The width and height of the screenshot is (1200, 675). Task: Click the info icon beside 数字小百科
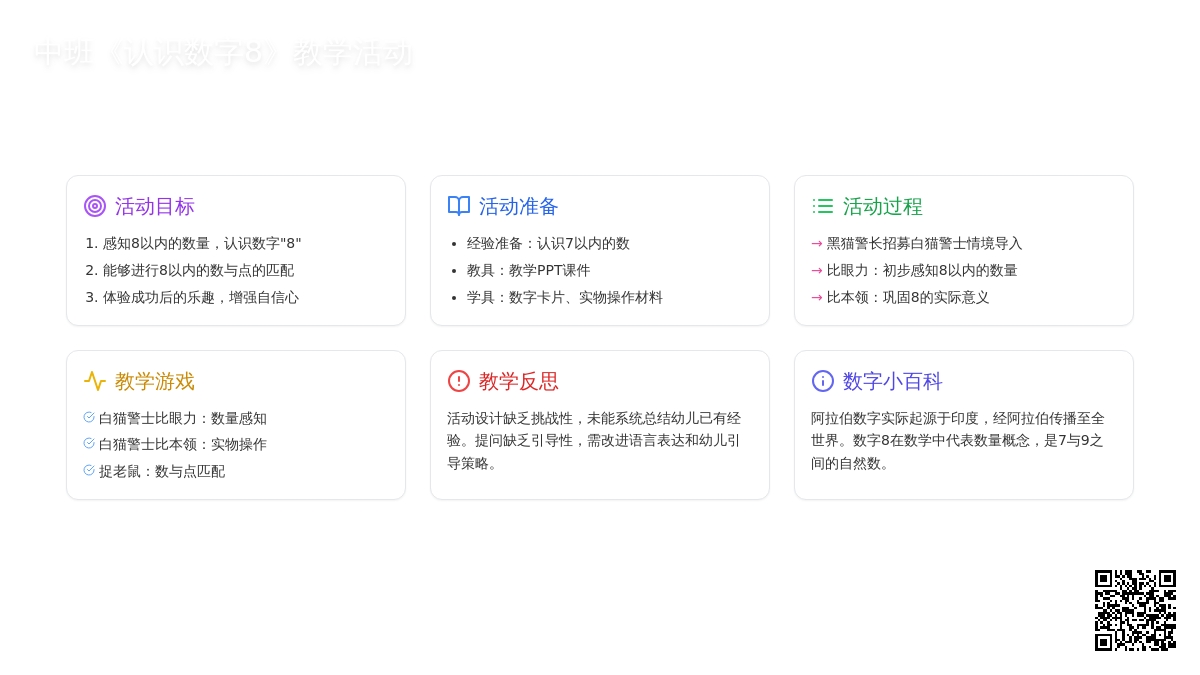point(823,381)
